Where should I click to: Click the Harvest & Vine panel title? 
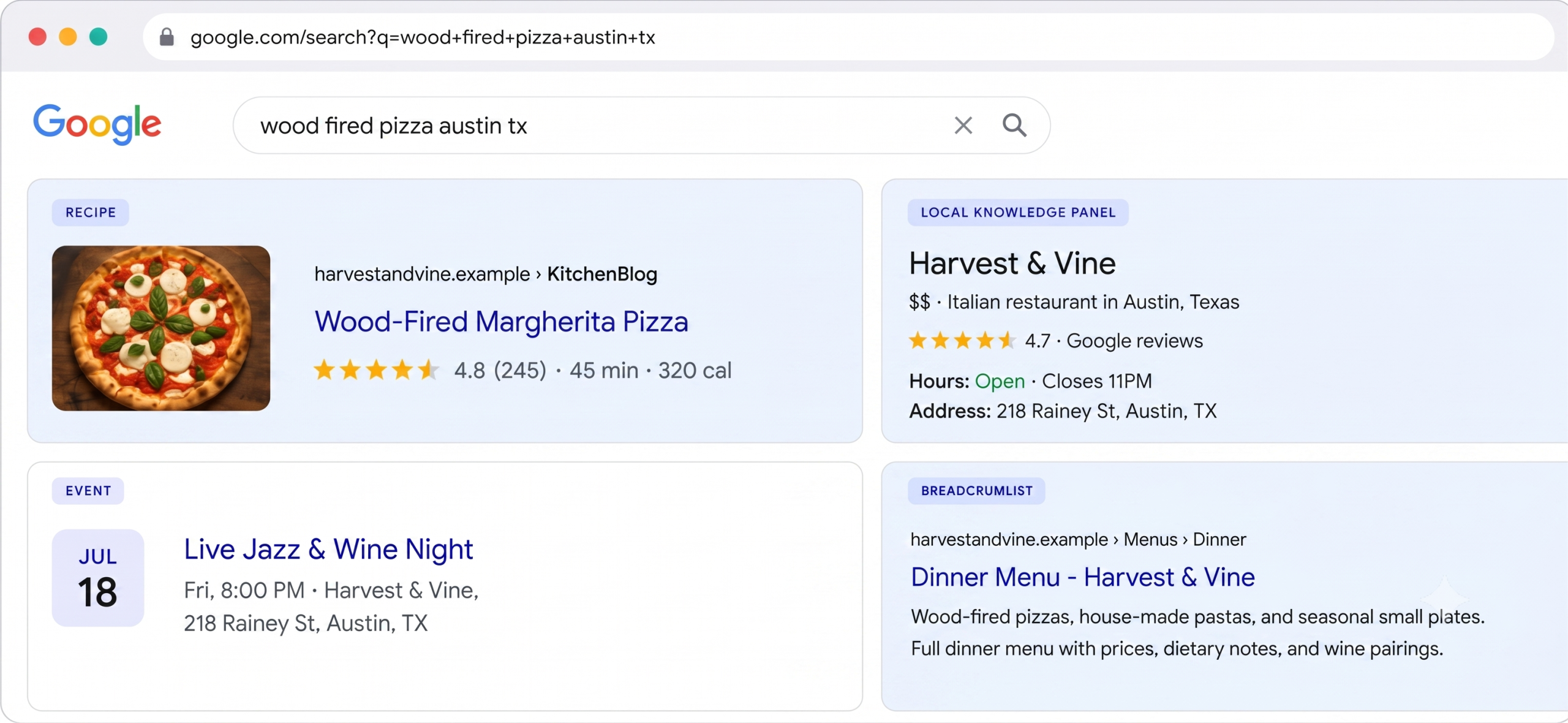coord(1012,263)
